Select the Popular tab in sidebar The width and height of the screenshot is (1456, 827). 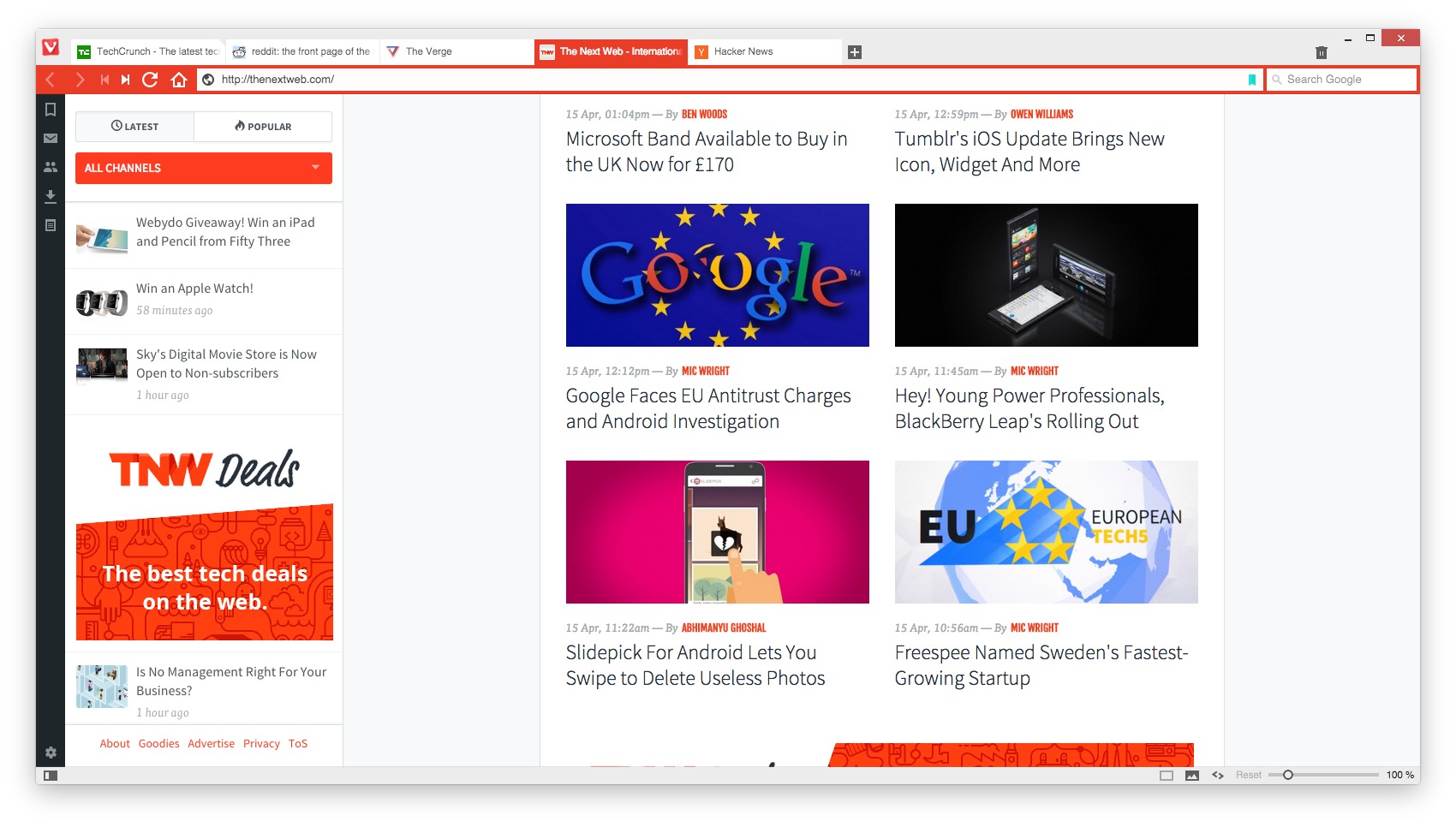263,127
